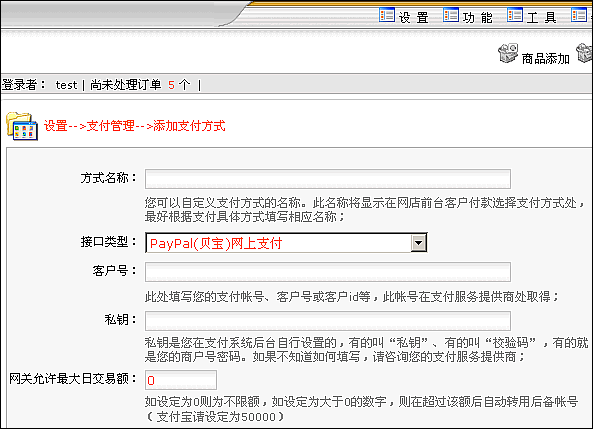The height and width of the screenshot is (429, 593).
Task: Click the breadcrumb 设置-->支付管理-->添加支付方式
Action: coord(135,126)
